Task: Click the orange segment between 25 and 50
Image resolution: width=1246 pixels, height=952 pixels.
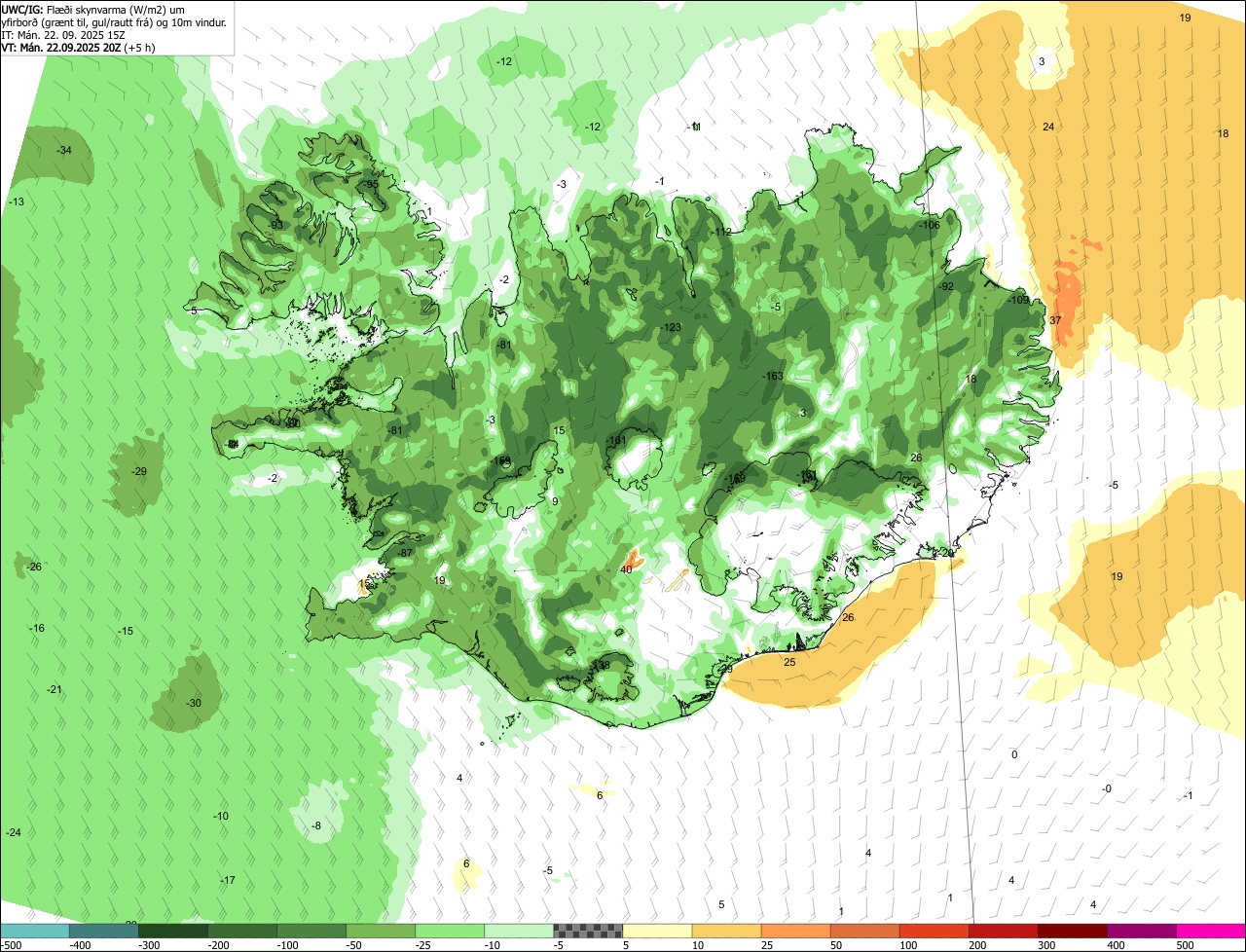Action: point(795,931)
